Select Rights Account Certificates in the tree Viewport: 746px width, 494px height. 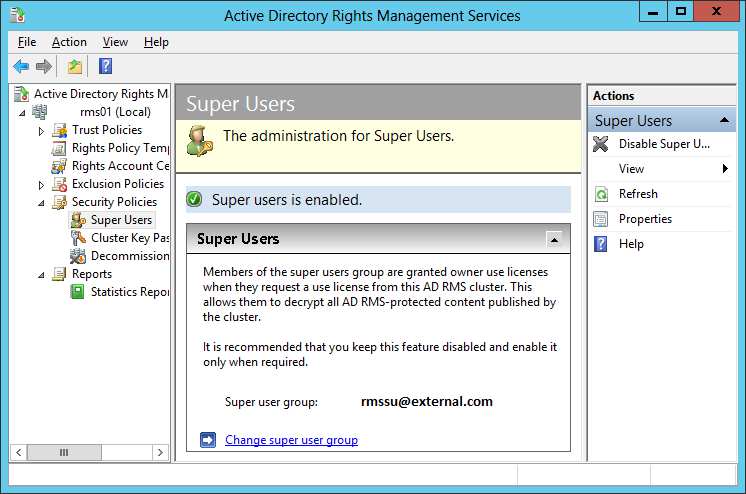pyautogui.click(x=120, y=166)
